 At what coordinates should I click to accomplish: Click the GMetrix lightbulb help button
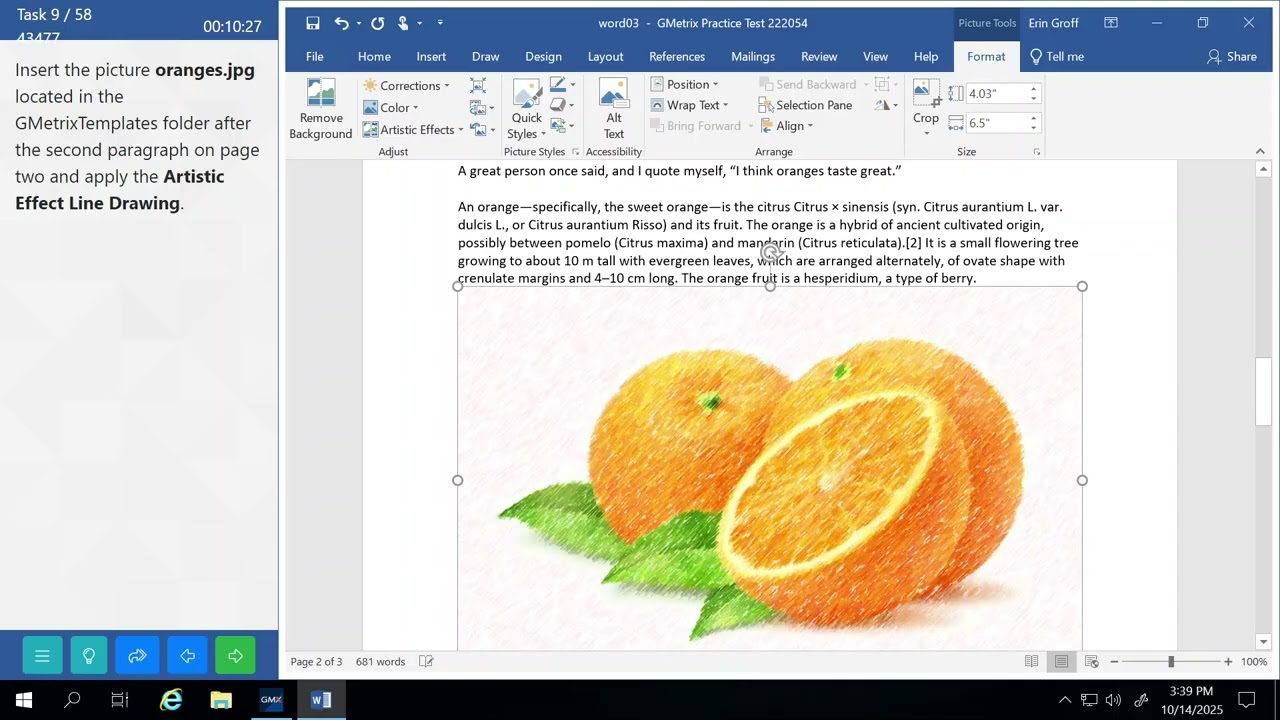(x=89, y=656)
